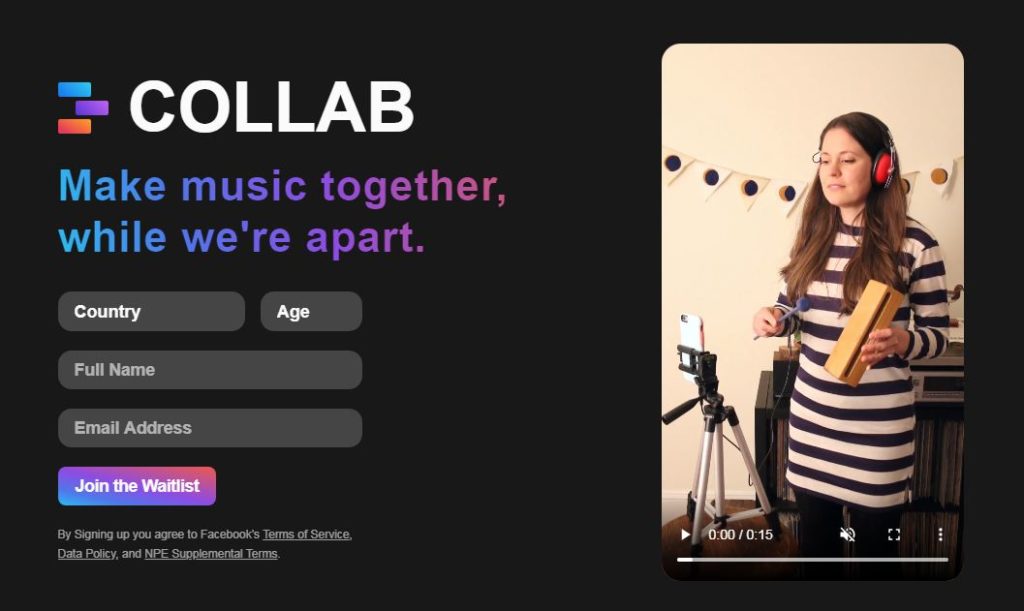Unmute the video using the speaker icon
The width and height of the screenshot is (1024, 611).
[847, 535]
